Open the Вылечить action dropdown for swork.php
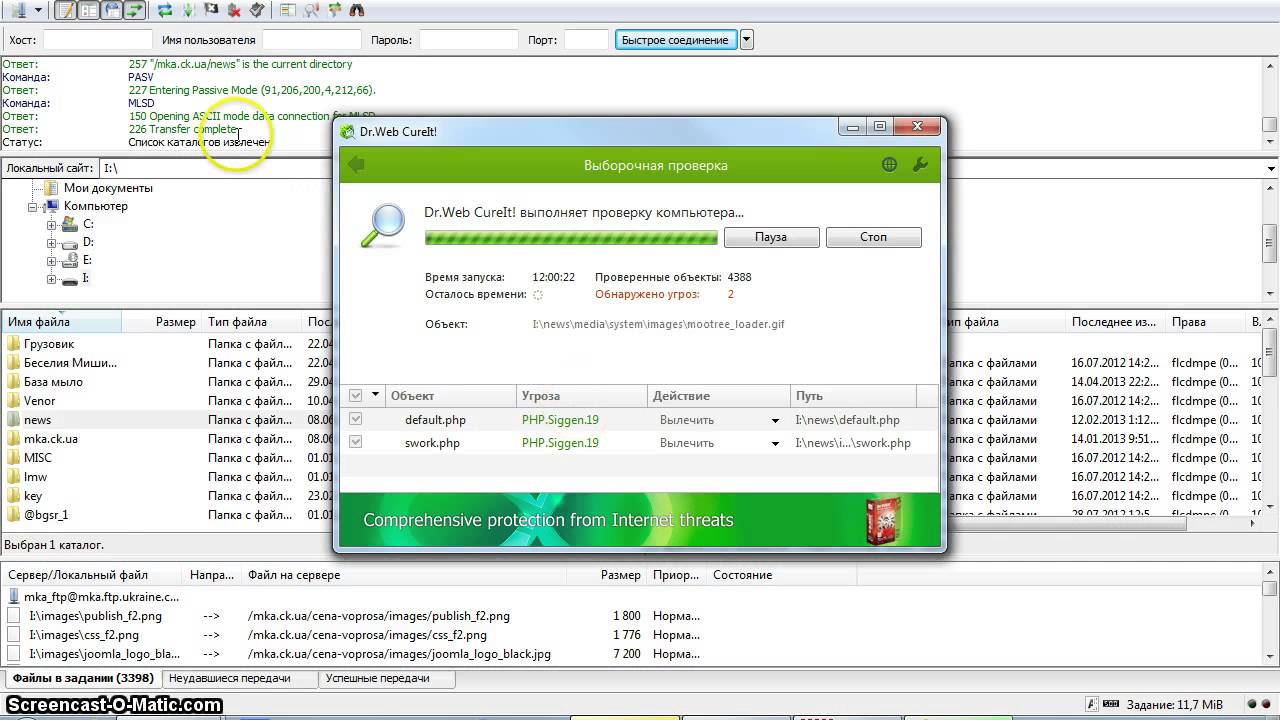 [x=775, y=443]
